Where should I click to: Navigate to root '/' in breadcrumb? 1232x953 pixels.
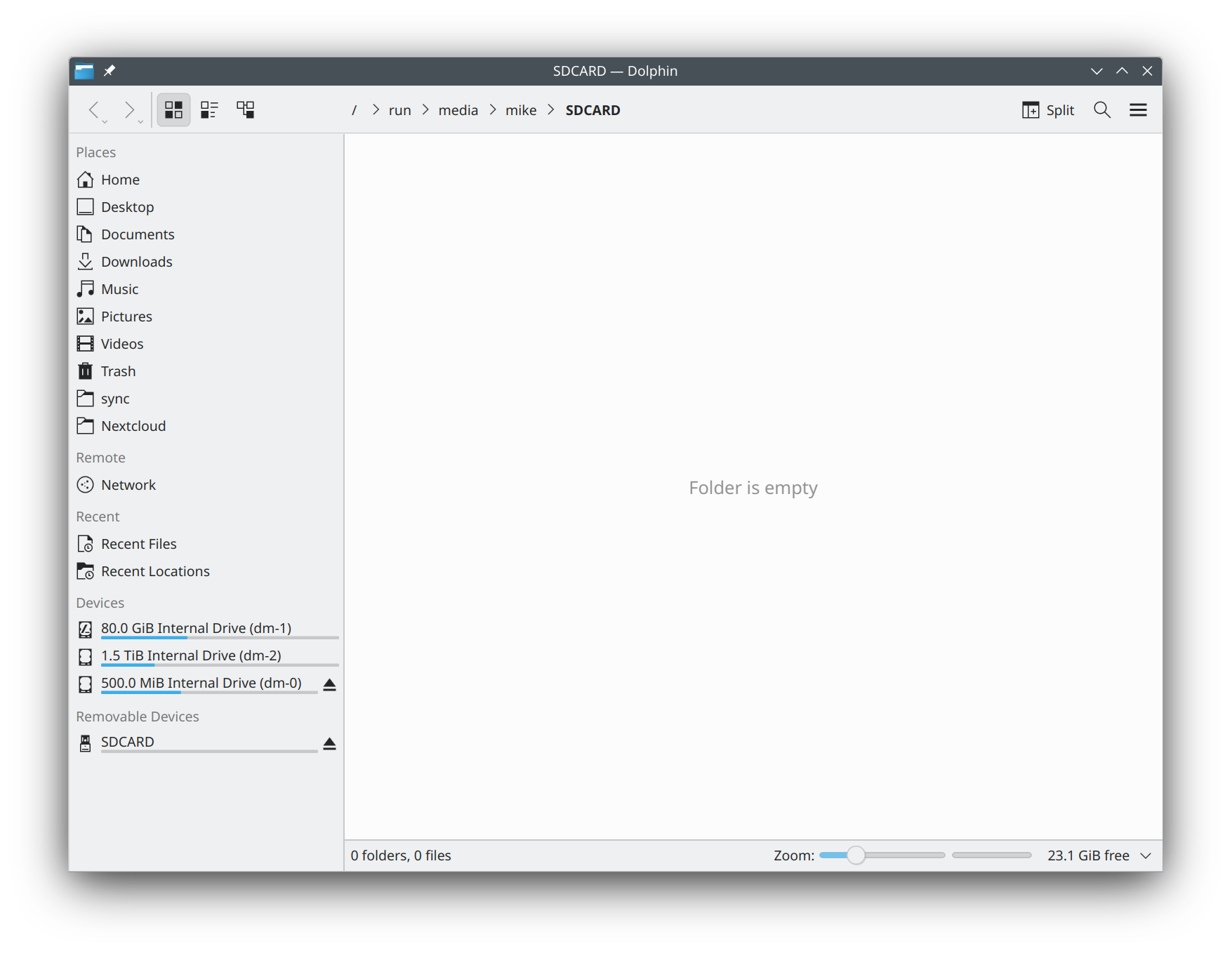point(355,110)
